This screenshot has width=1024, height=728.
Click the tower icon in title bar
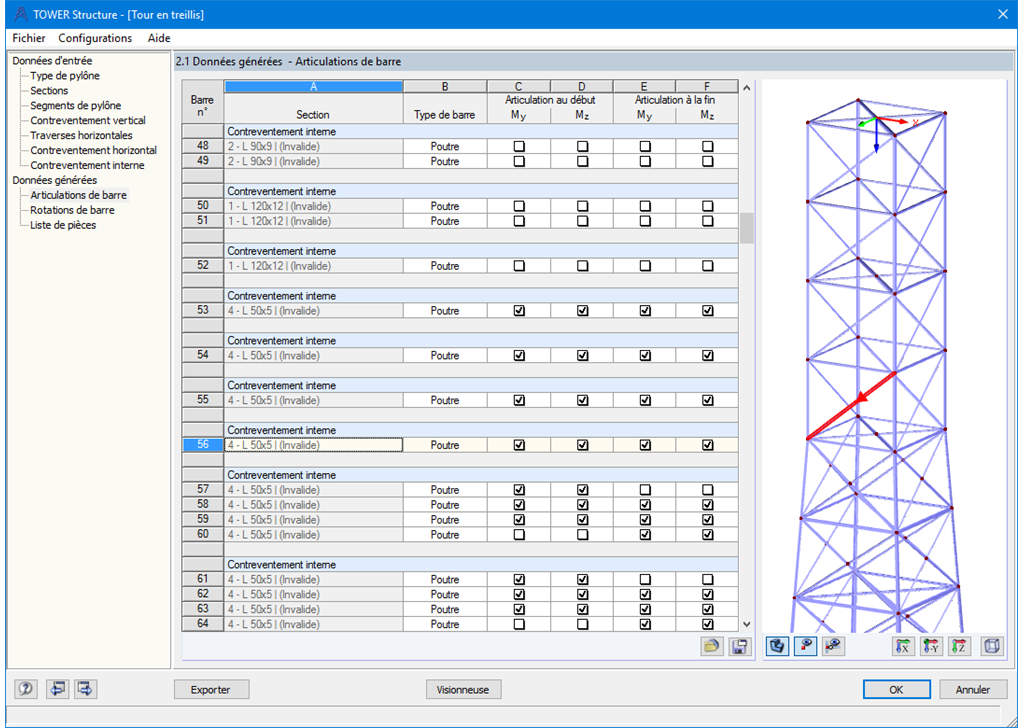pyautogui.click(x=20, y=14)
